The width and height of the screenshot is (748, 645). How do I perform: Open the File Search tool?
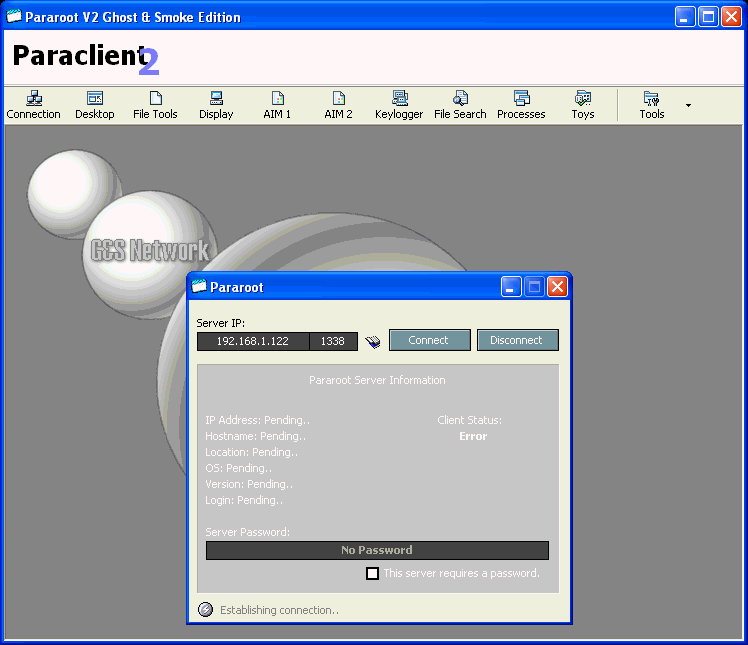click(x=460, y=105)
